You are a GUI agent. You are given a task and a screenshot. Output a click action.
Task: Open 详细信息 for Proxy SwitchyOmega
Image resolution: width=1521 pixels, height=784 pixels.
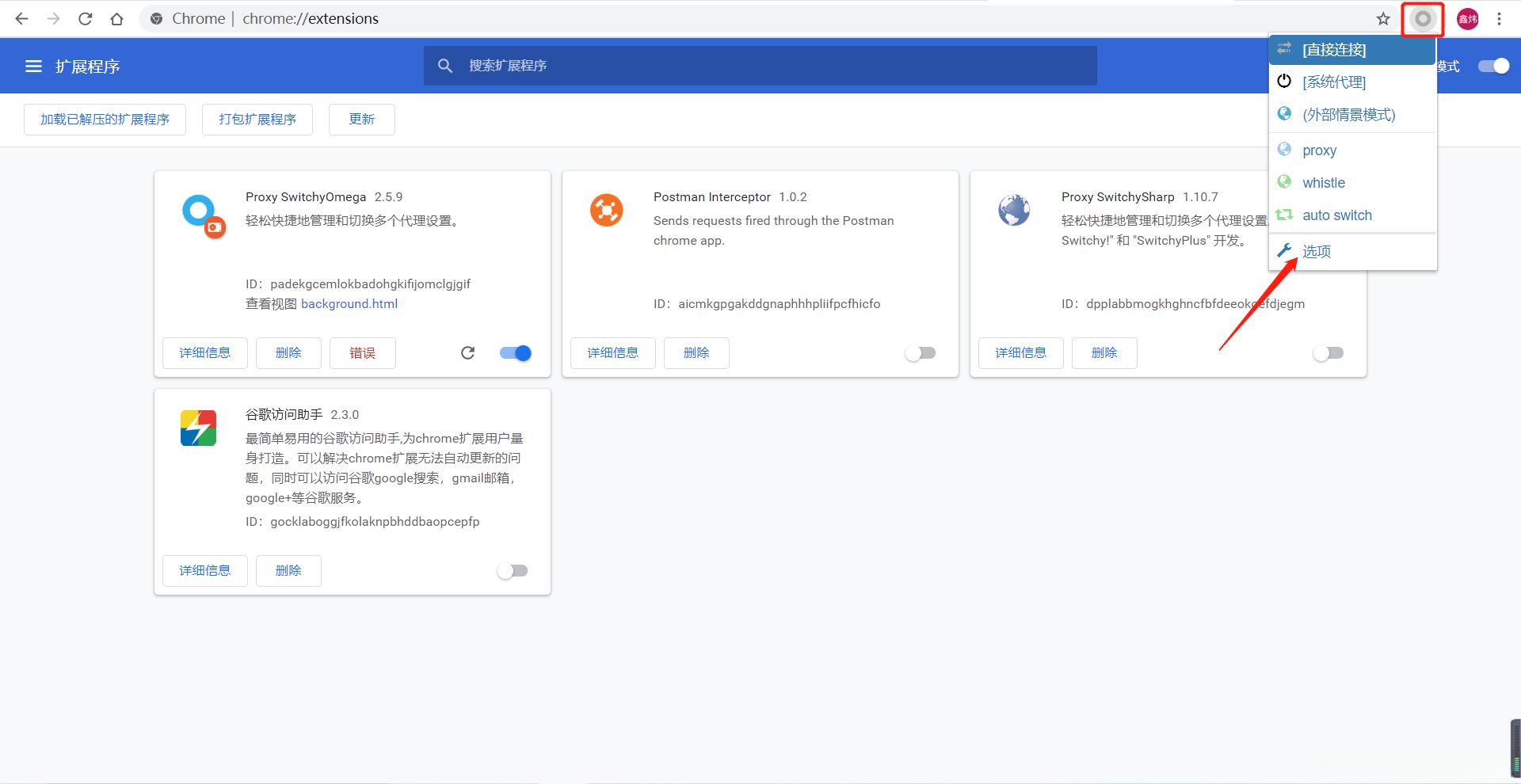(x=205, y=353)
